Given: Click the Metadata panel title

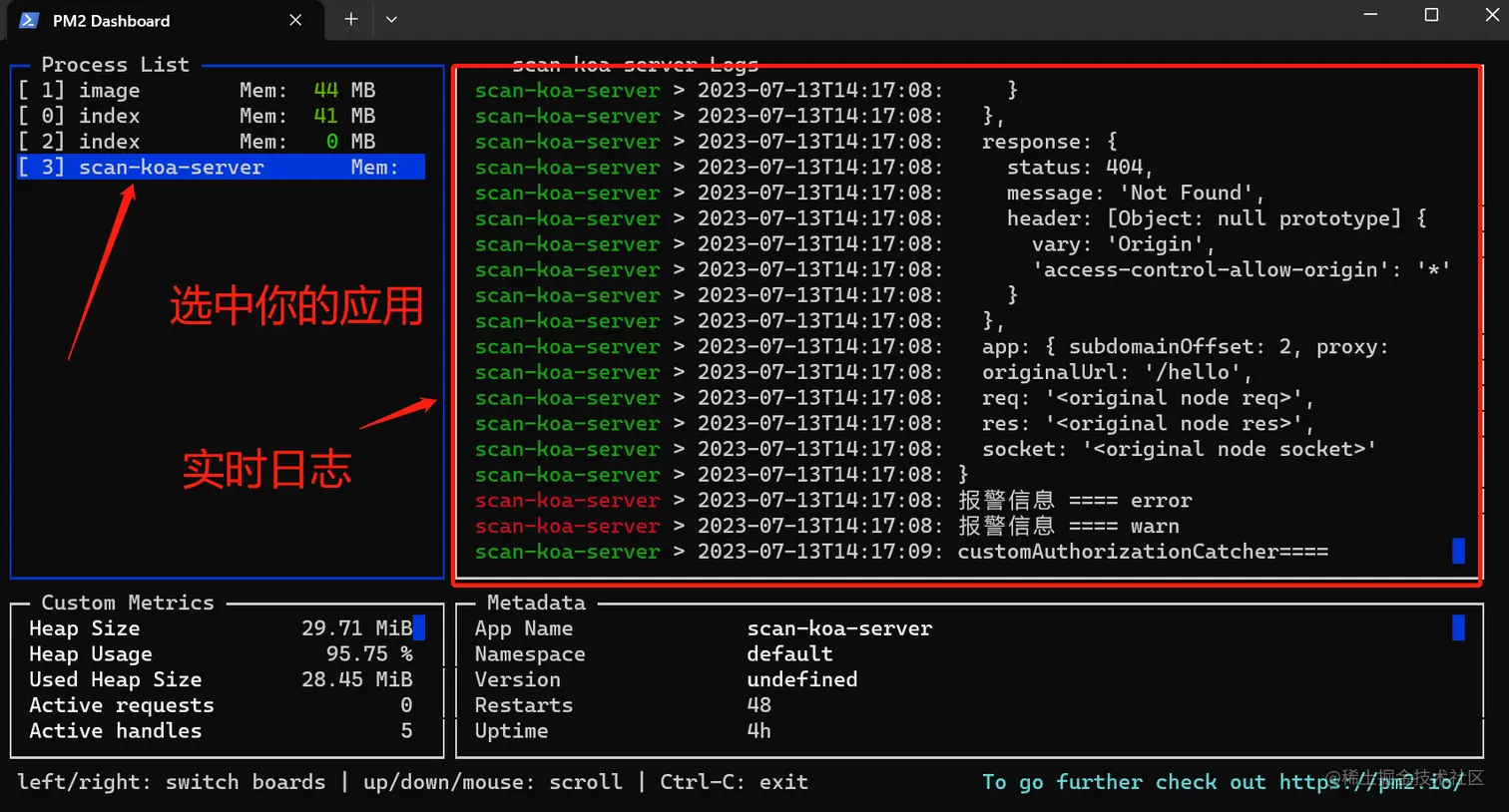Looking at the screenshot, I should [x=536, y=603].
